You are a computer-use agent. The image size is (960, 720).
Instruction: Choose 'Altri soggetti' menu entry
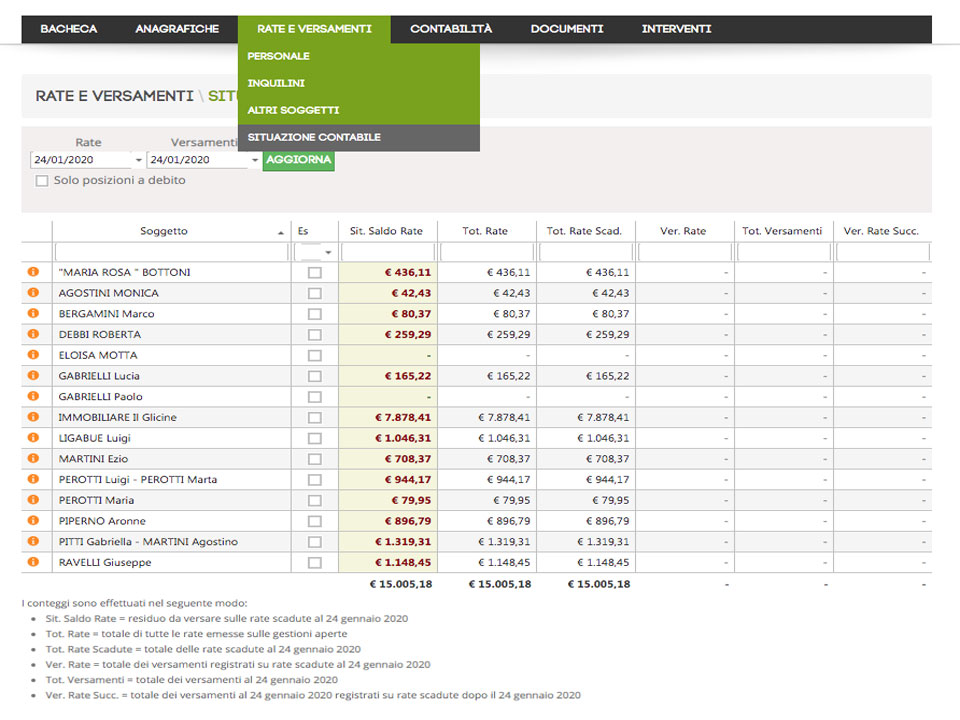(293, 110)
